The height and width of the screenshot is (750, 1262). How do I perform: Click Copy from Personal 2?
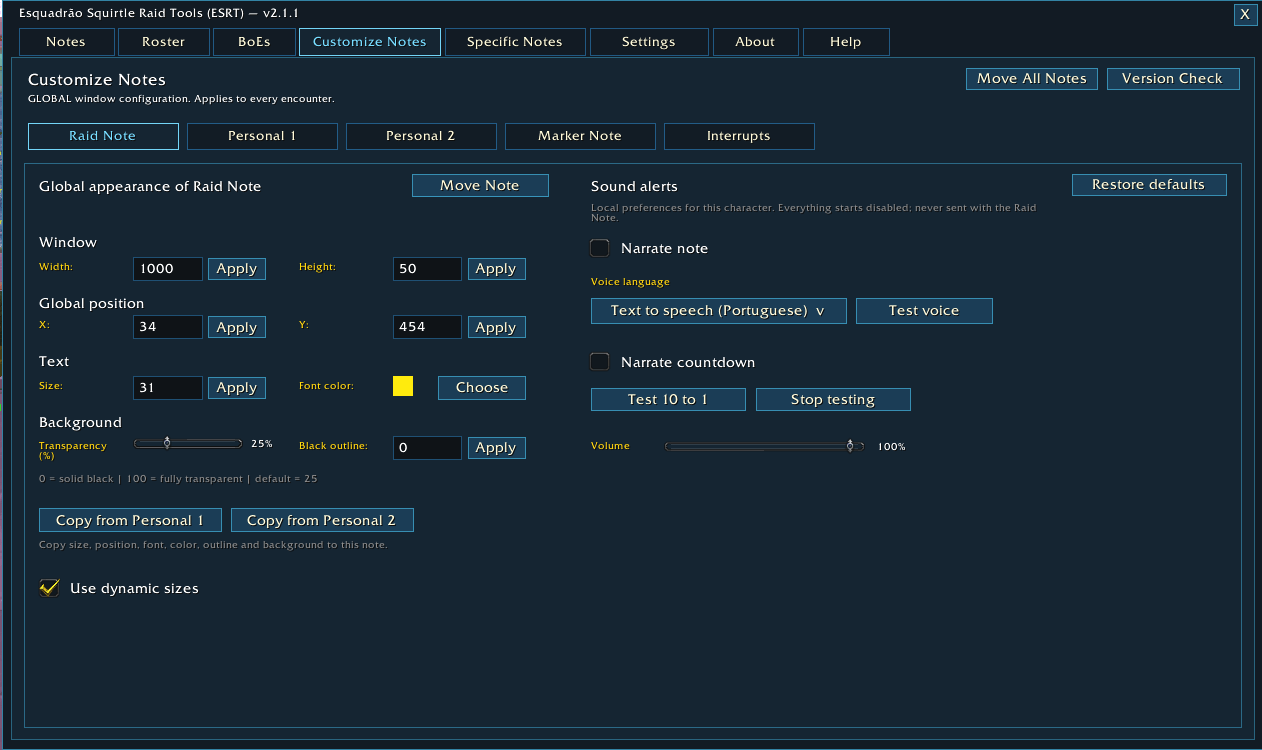322,520
